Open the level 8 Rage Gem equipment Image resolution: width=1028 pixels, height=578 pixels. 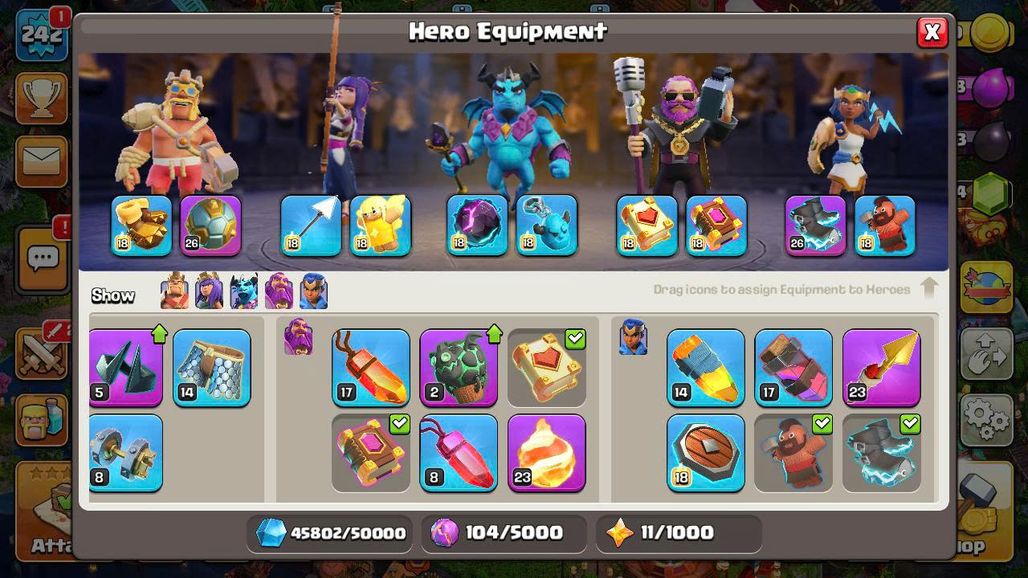pos(458,453)
